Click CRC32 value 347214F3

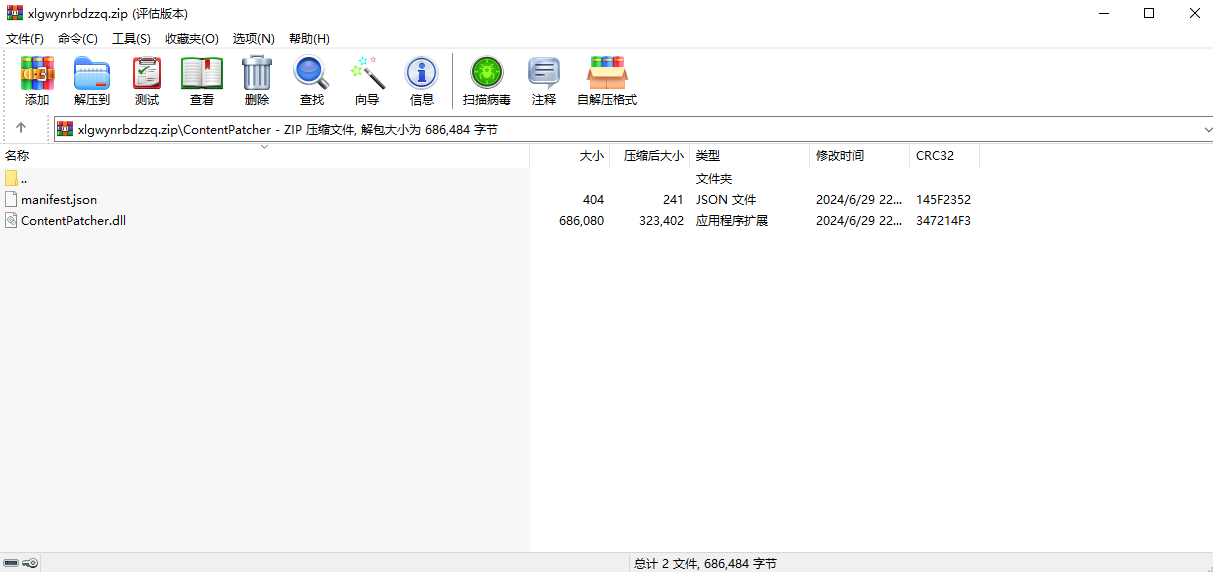pos(943,220)
